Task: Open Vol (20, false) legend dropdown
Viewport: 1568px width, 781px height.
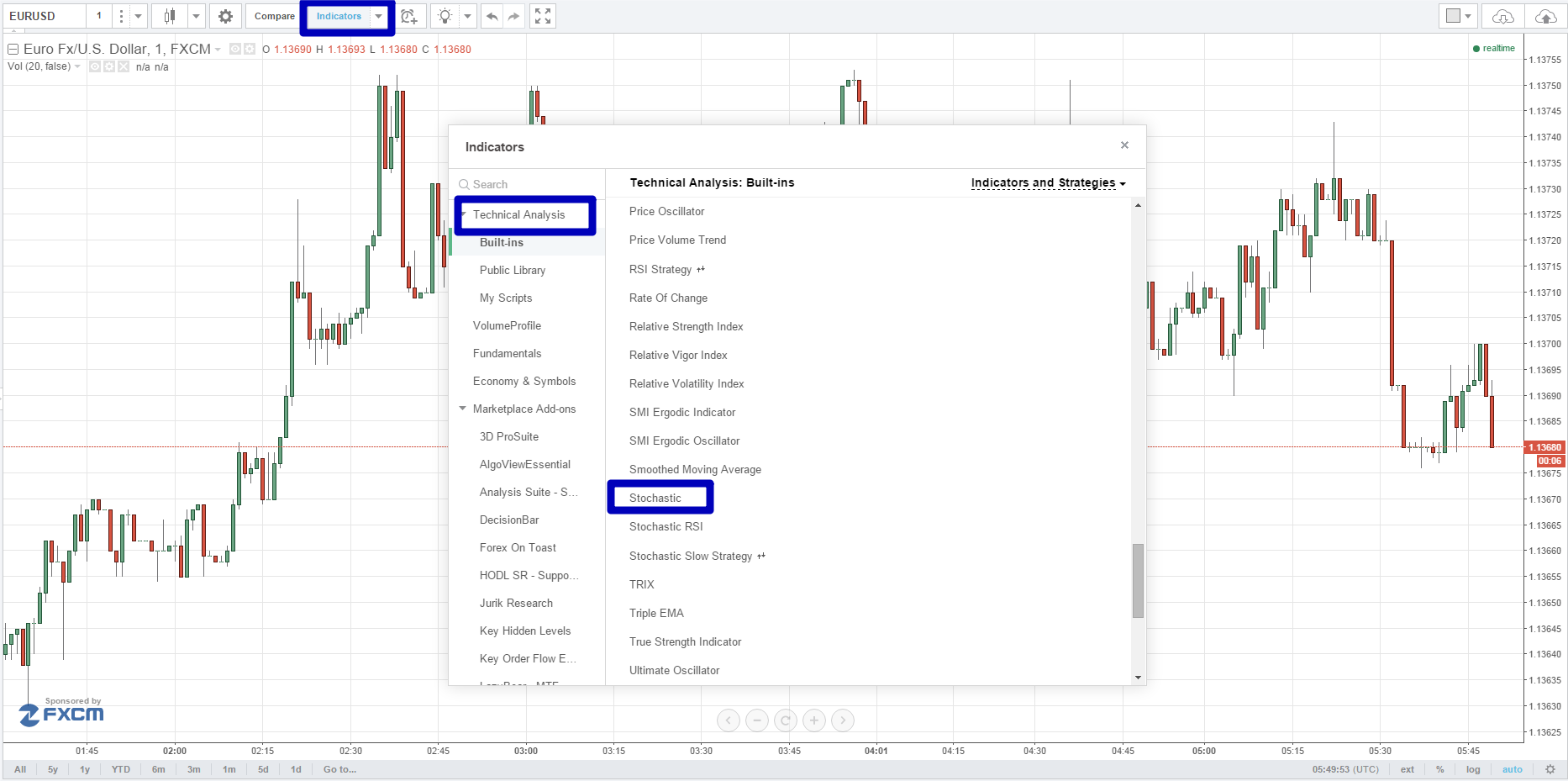Action: 77,66
